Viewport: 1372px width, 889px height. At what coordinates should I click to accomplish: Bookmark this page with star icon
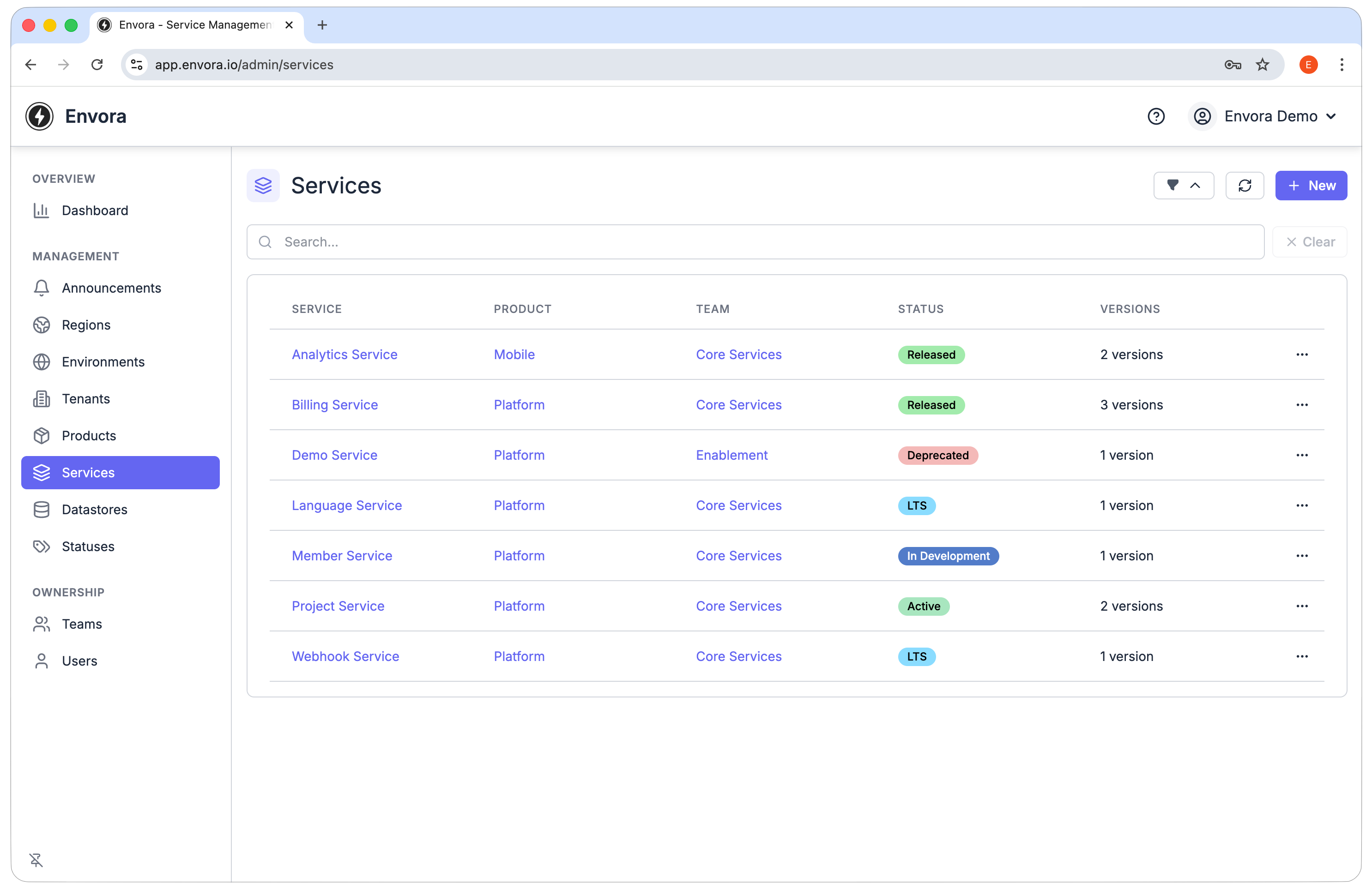tap(1263, 65)
